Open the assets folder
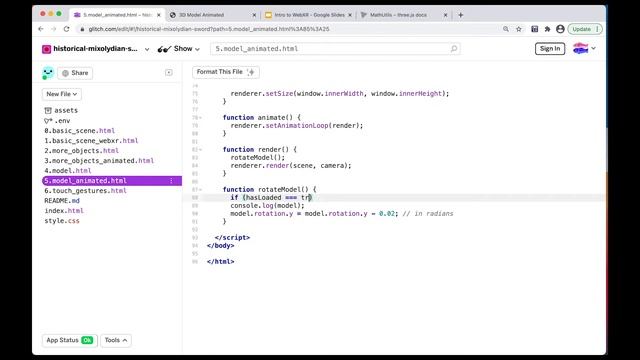This screenshot has width=640, height=360. 61,110
